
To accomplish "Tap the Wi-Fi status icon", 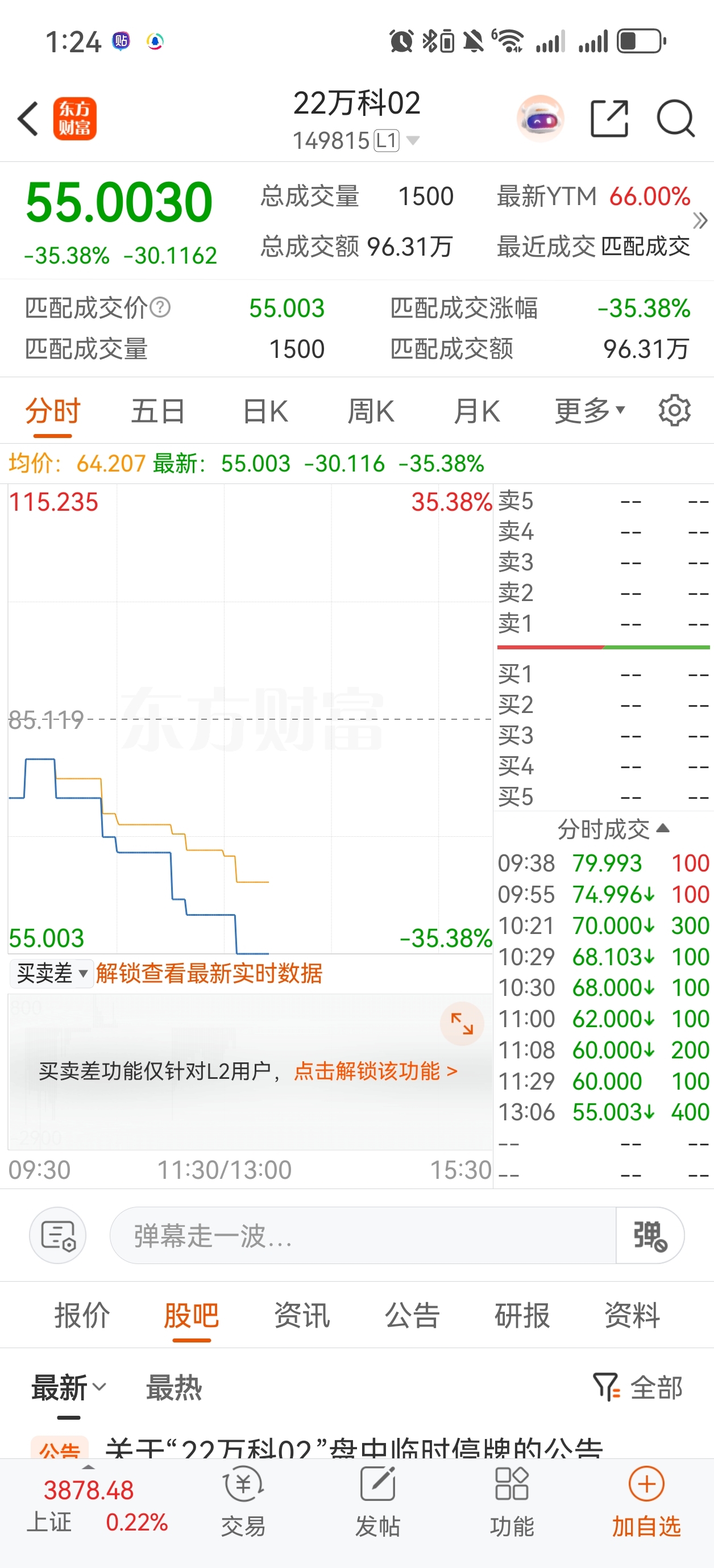I will coord(508,41).
